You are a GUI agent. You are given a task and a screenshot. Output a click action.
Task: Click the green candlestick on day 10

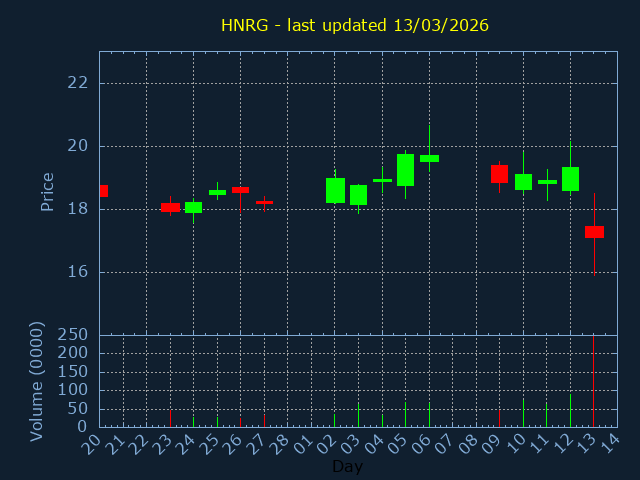click(x=523, y=182)
